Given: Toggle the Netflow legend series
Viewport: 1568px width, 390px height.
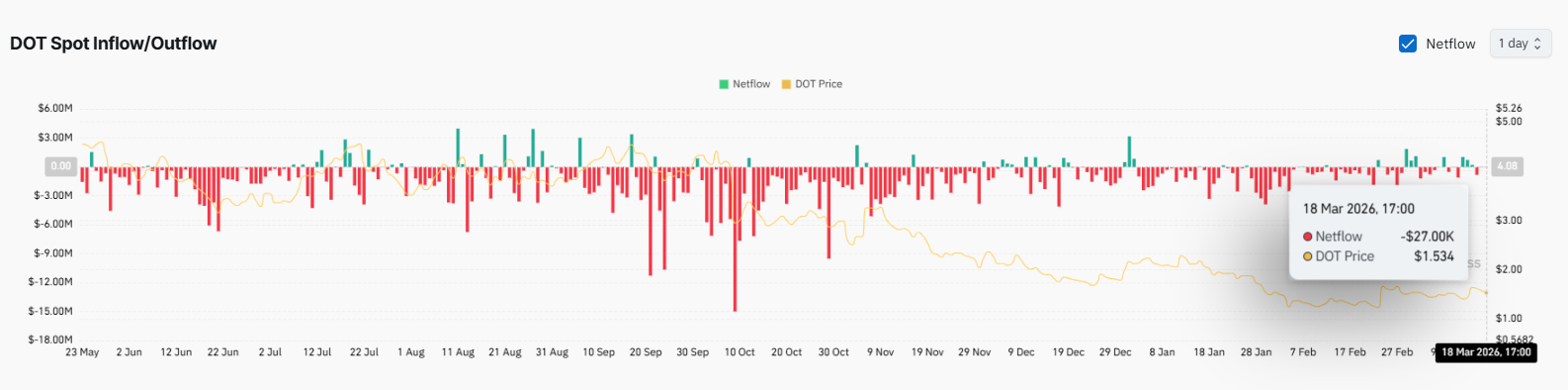Looking at the screenshot, I should 744,84.
